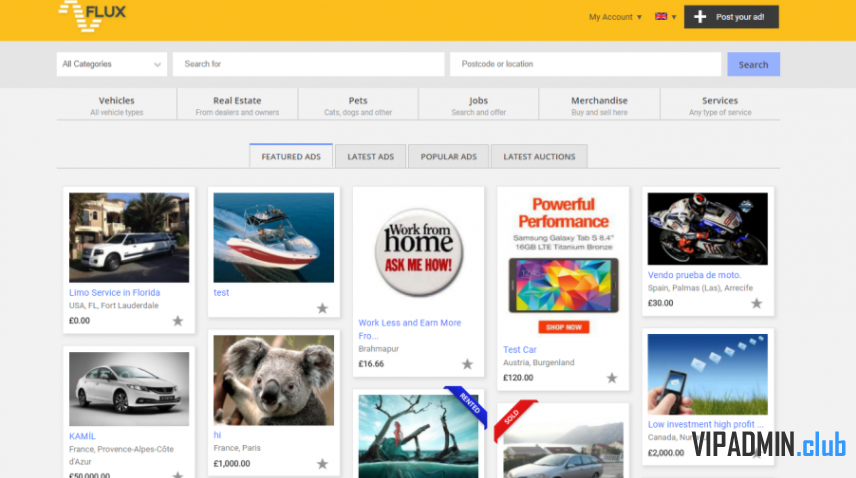Click the Post your ad! button
The height and width of the screenshot is (478, 856).
click(x=732, y=17)
